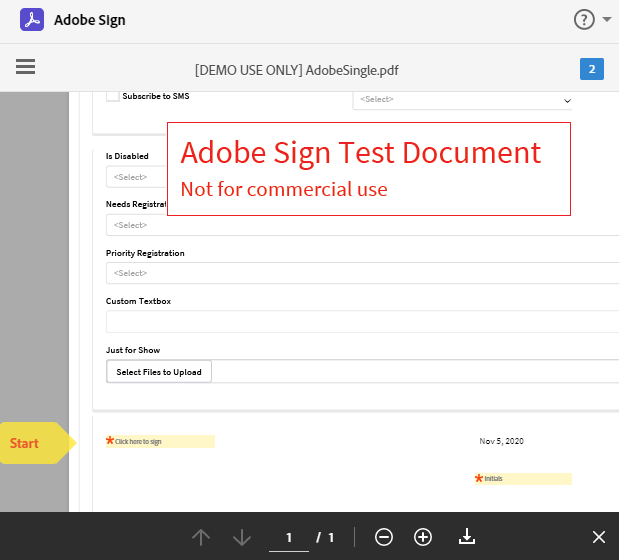Viewport: 619px width, 560px height.
Task: Toggle the Subscribe to SMS checkbox
Action: (113, 96)
